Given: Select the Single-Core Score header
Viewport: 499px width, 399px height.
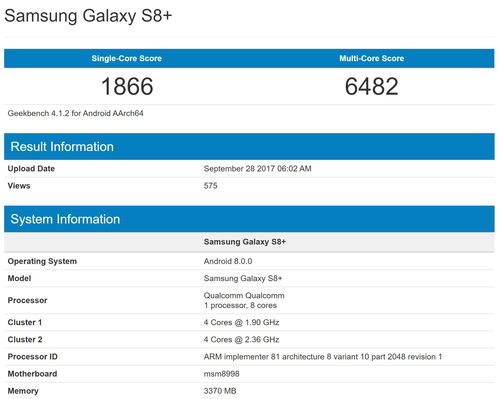Looking at the screenshot, I should pos(126,58).
